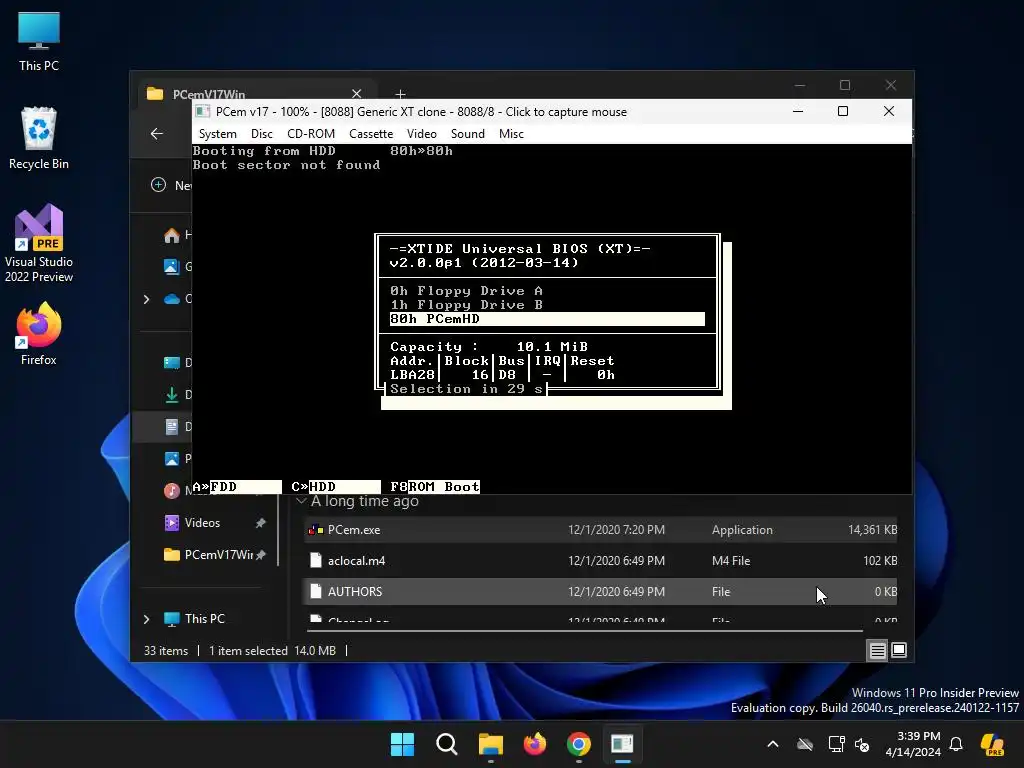The width and height of the screenshot is (1024, 768).
Task: Close the PCemV17Win Explorer tab
Action: coord(357,94)
